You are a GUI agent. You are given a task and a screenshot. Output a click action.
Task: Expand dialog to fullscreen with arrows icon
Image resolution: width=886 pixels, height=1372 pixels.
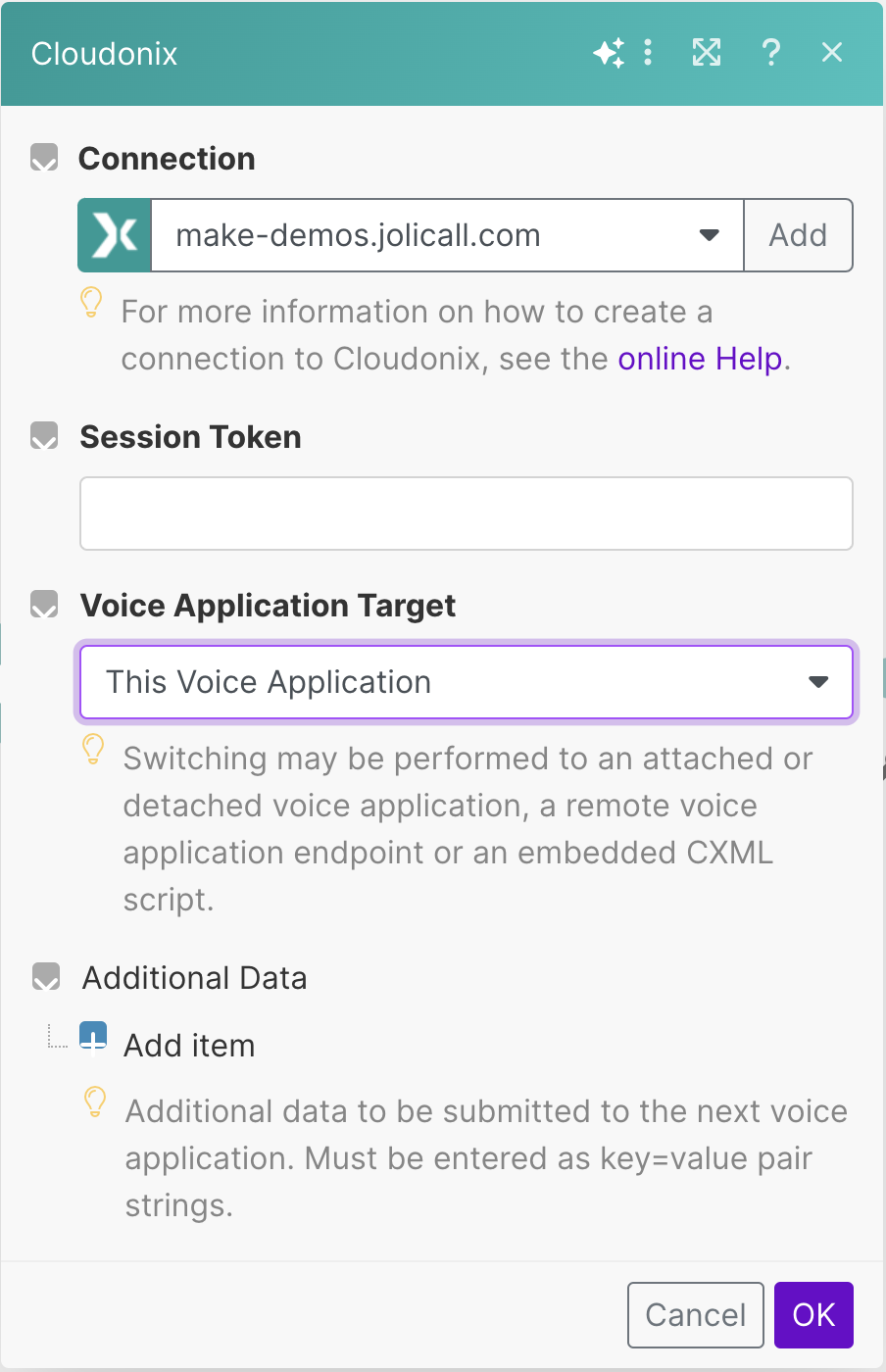[707, 53]
